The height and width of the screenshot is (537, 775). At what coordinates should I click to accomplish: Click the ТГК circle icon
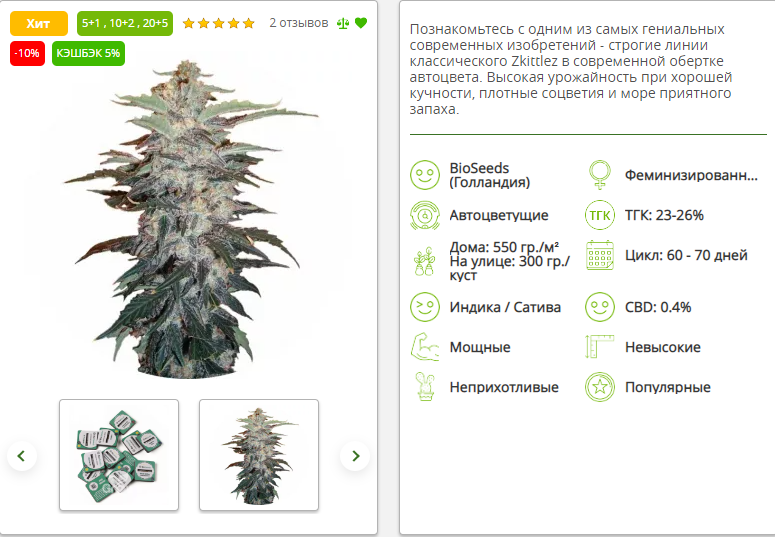coord(600,215)
